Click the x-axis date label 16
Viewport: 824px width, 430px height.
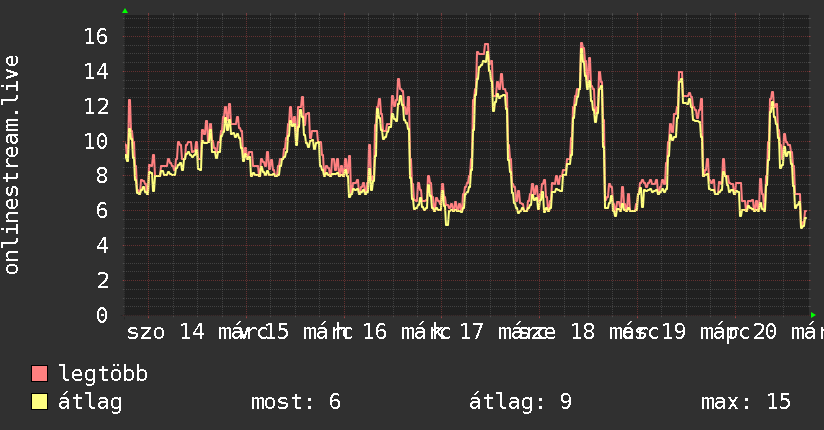(375, 332)
